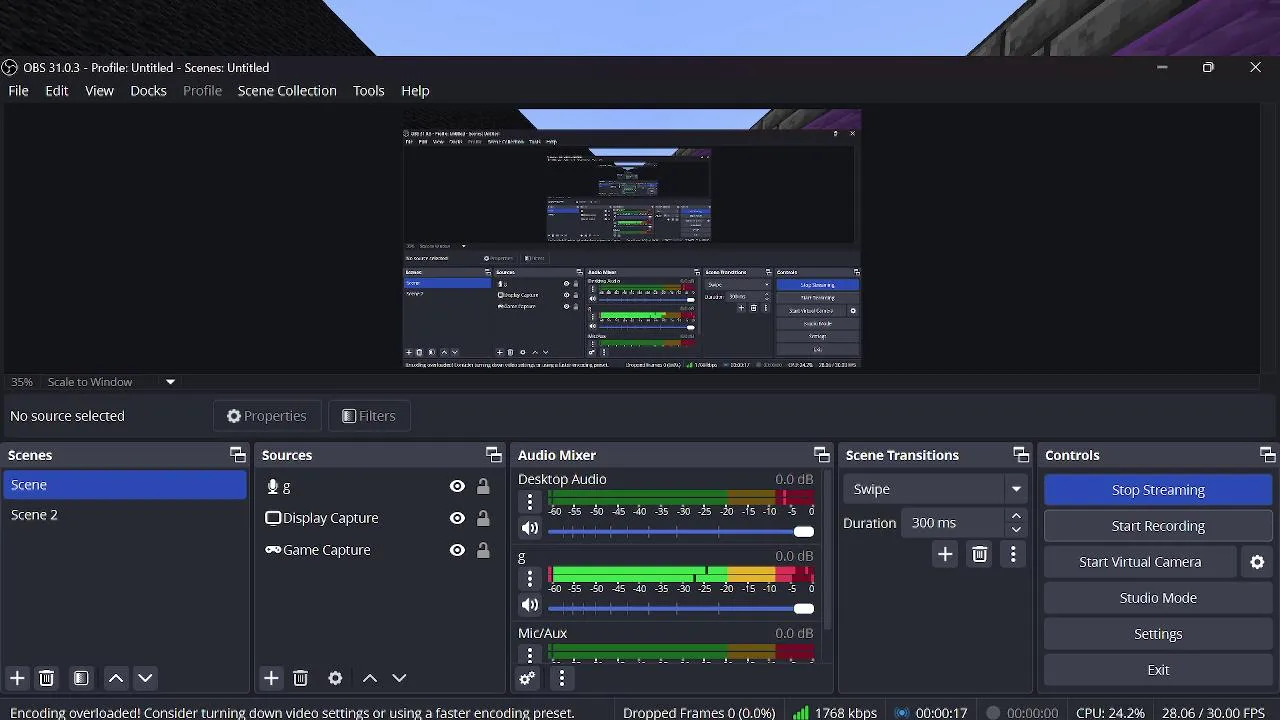The height and width of the screenshot is (720, 1280).
Task: Open Audio Mixer bottom options menu dots
Action: tap(562, 678)
